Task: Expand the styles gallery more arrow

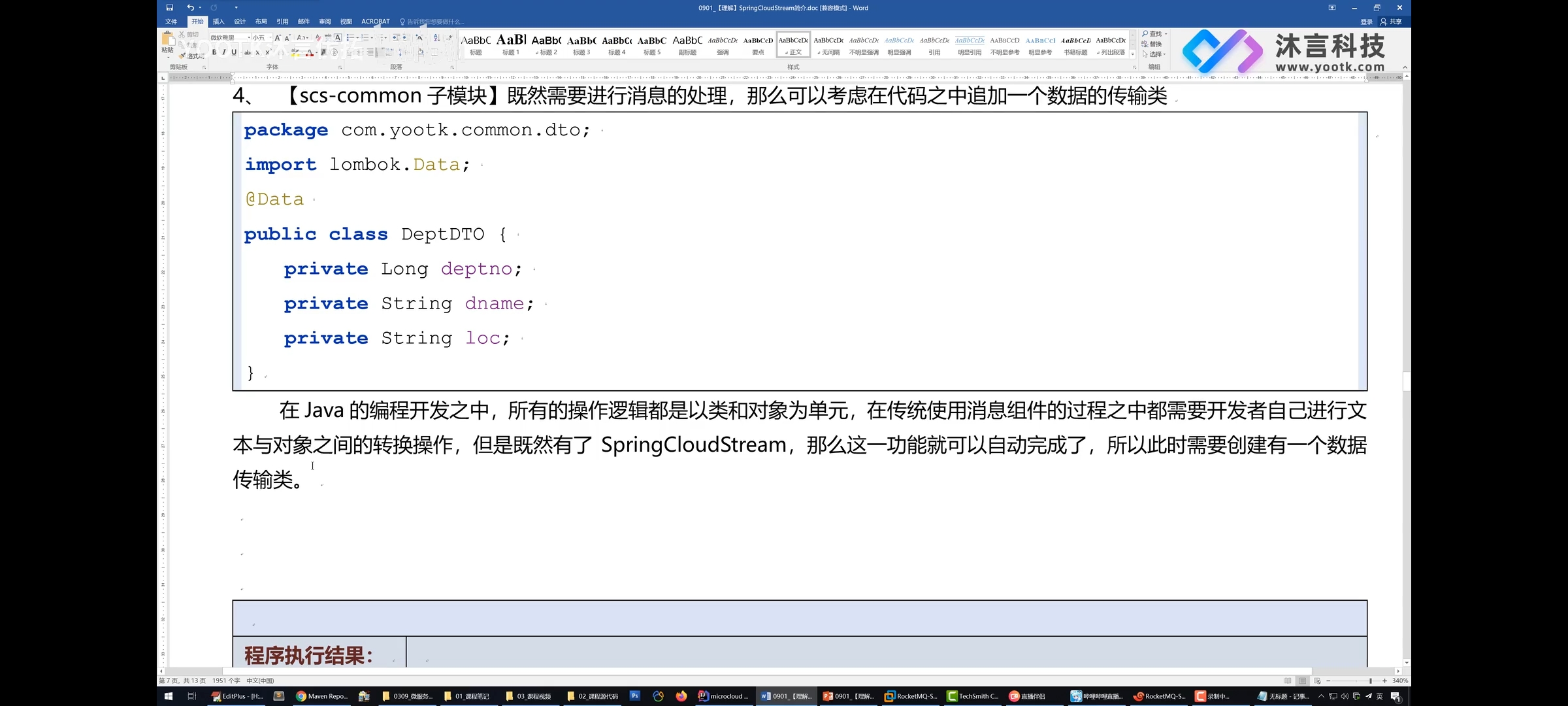Action: point(1133,55)
